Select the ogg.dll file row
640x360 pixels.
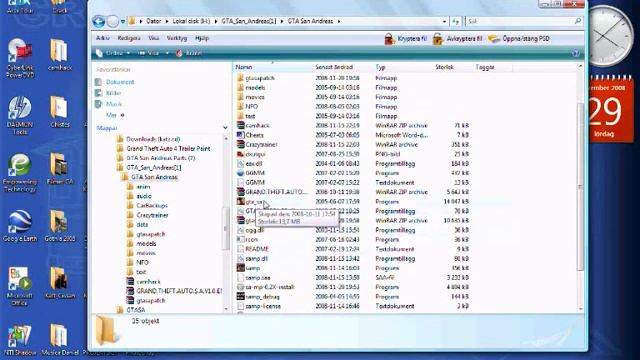click(353, 230)
